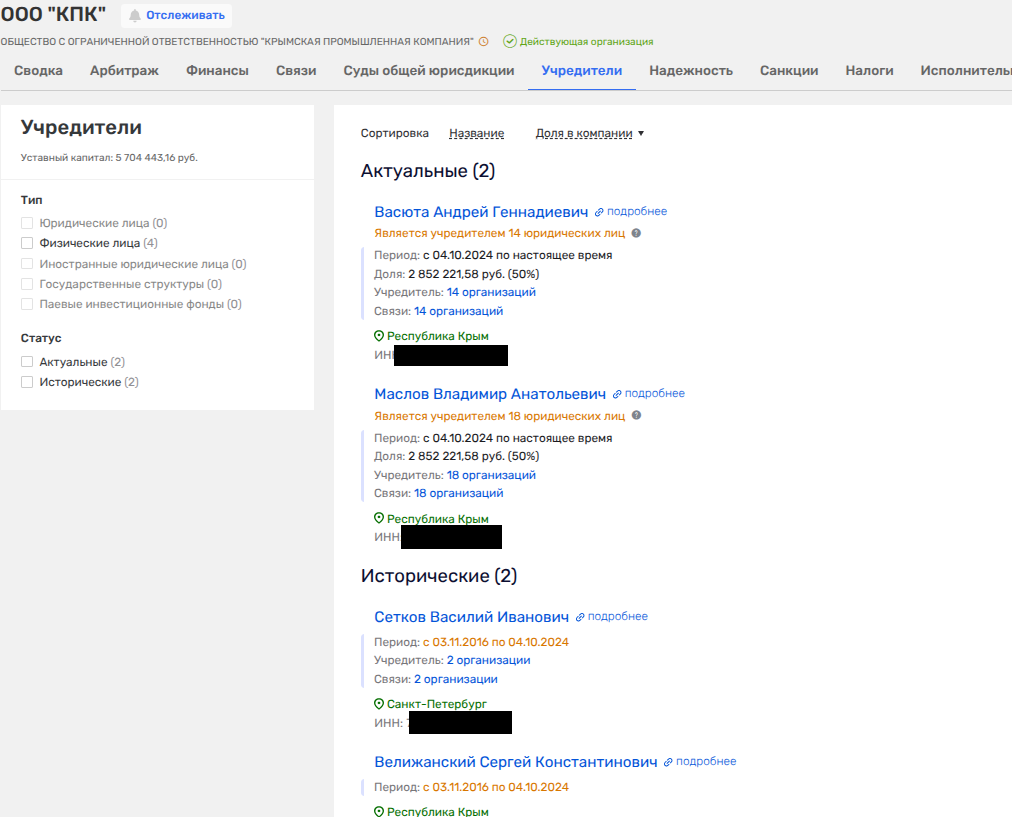Open Сетков Василий Иванович founder link
This screenshot has height=817, width=1012.
point(471,617)
